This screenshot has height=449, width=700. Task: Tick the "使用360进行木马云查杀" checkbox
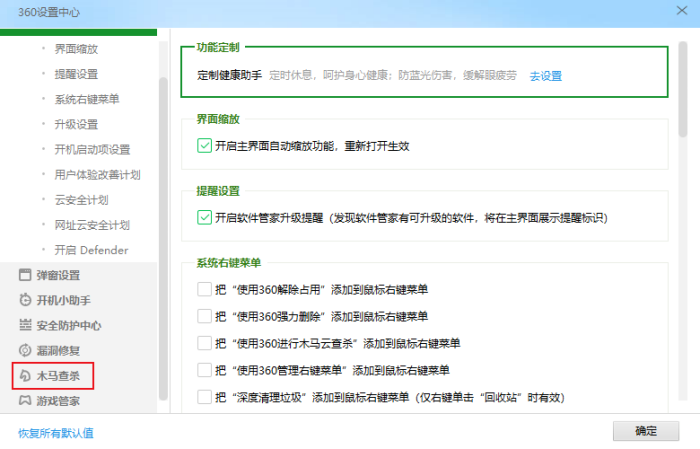(x=205, y=343)
